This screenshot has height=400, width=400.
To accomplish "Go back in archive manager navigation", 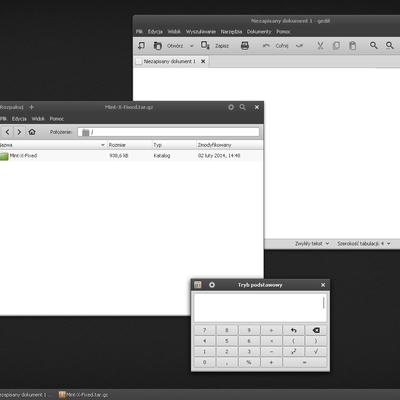I will click(7, 132).
